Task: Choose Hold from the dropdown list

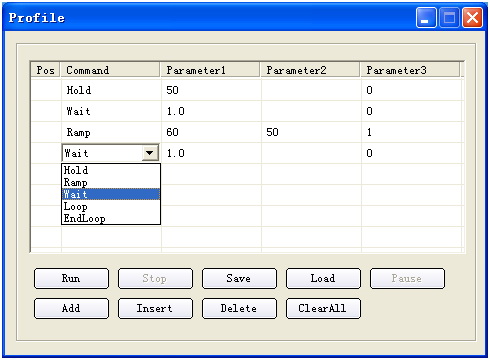Action: [111, 170]
